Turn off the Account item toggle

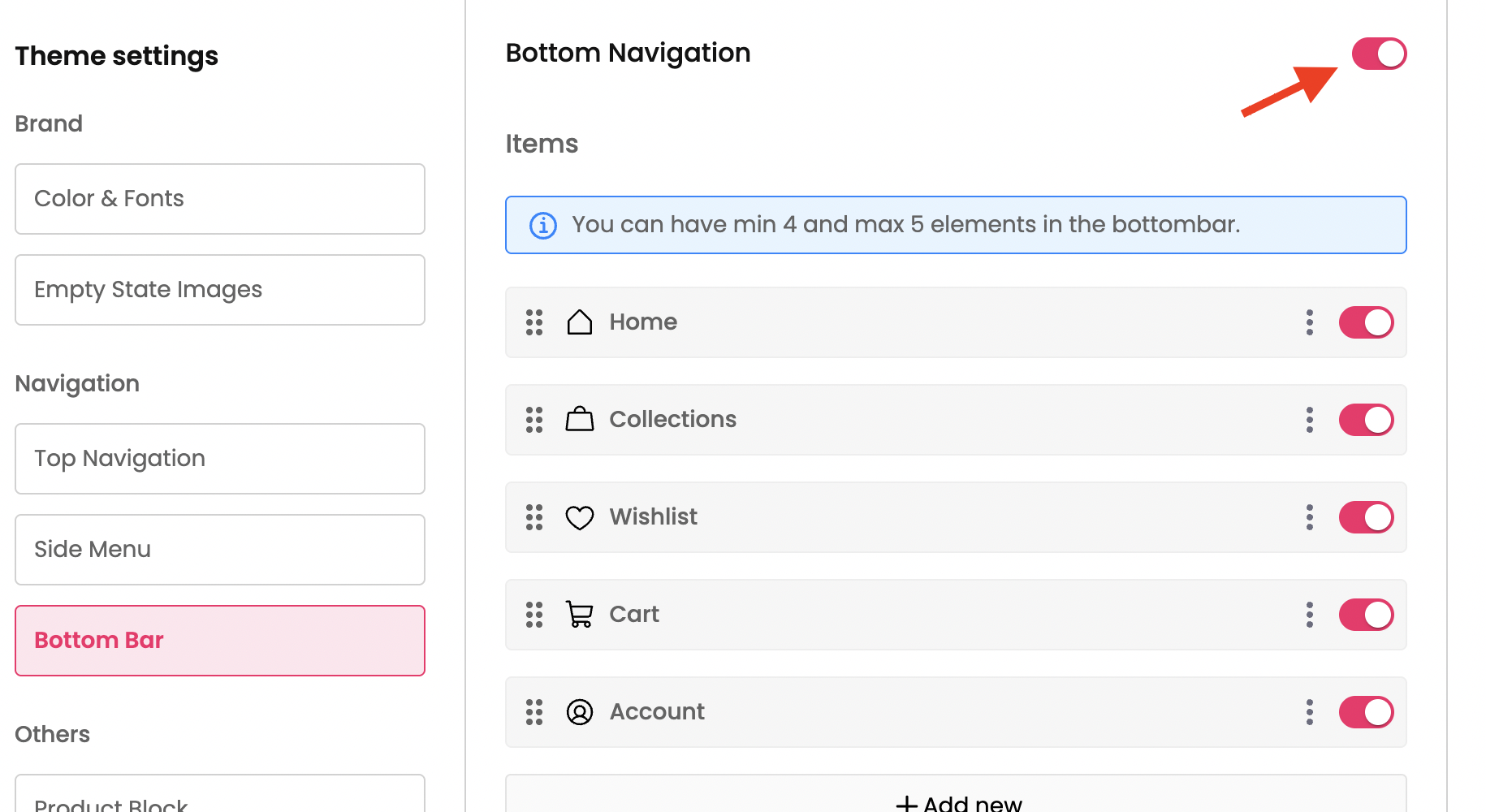point(1366,712)
